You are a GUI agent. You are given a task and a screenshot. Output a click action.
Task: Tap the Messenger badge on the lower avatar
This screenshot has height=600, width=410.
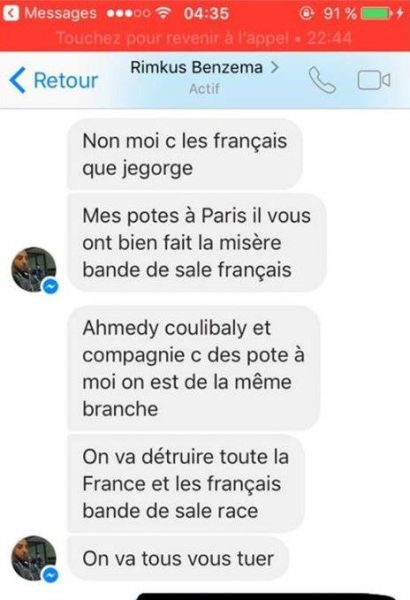(x=50, y=574)
